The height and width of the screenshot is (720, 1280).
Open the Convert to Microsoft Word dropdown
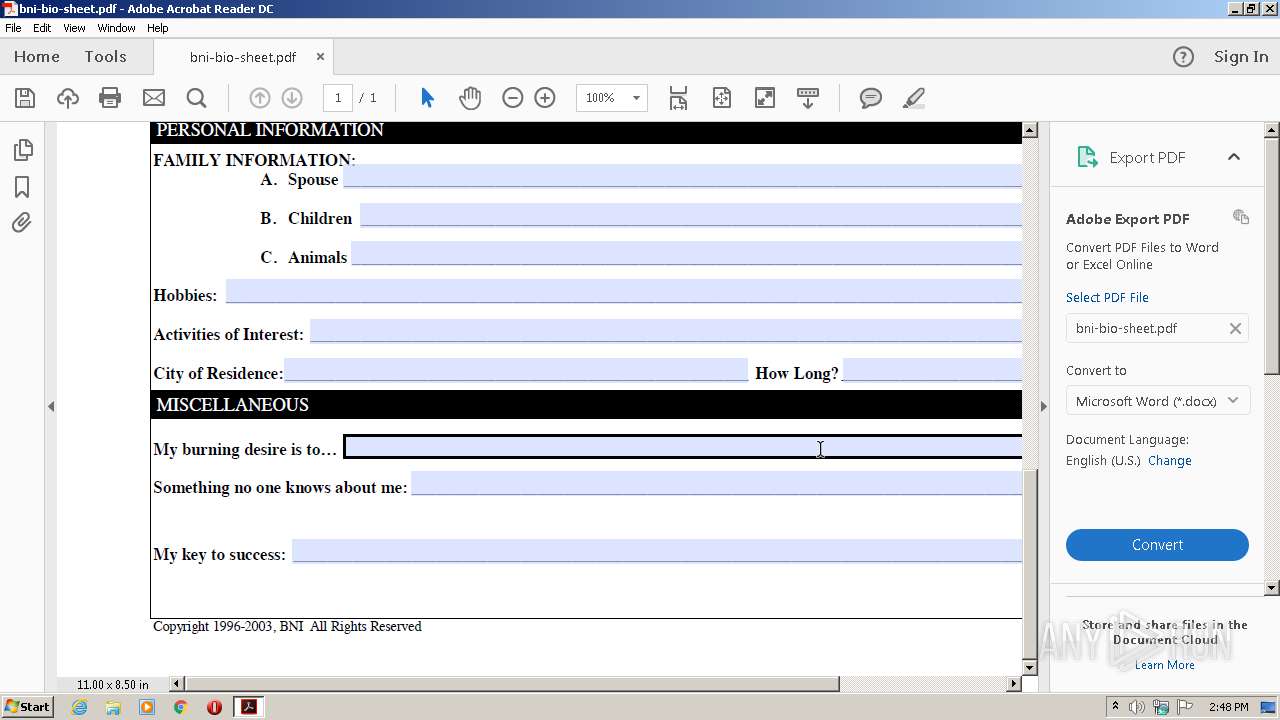[1157, 401]
